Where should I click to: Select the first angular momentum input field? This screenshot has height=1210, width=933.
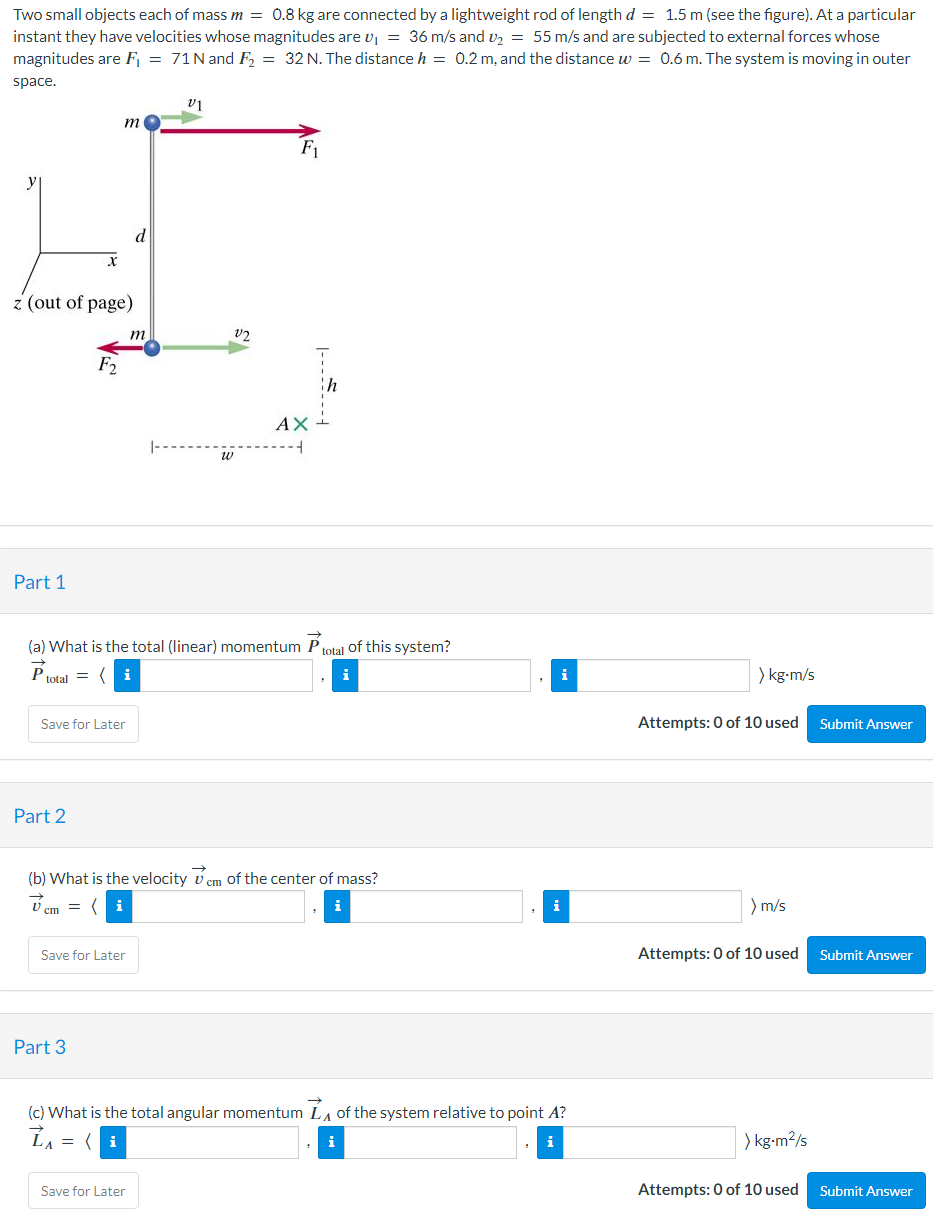click(215, 1141)
